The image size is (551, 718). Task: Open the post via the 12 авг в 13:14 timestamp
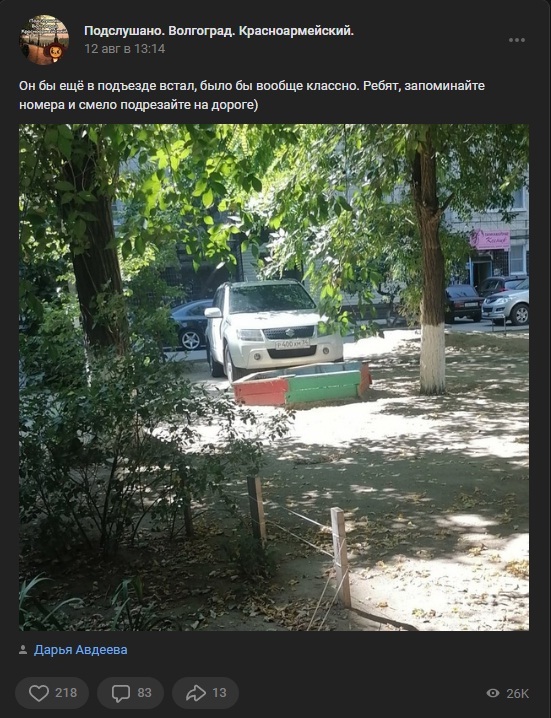point(125,49)
